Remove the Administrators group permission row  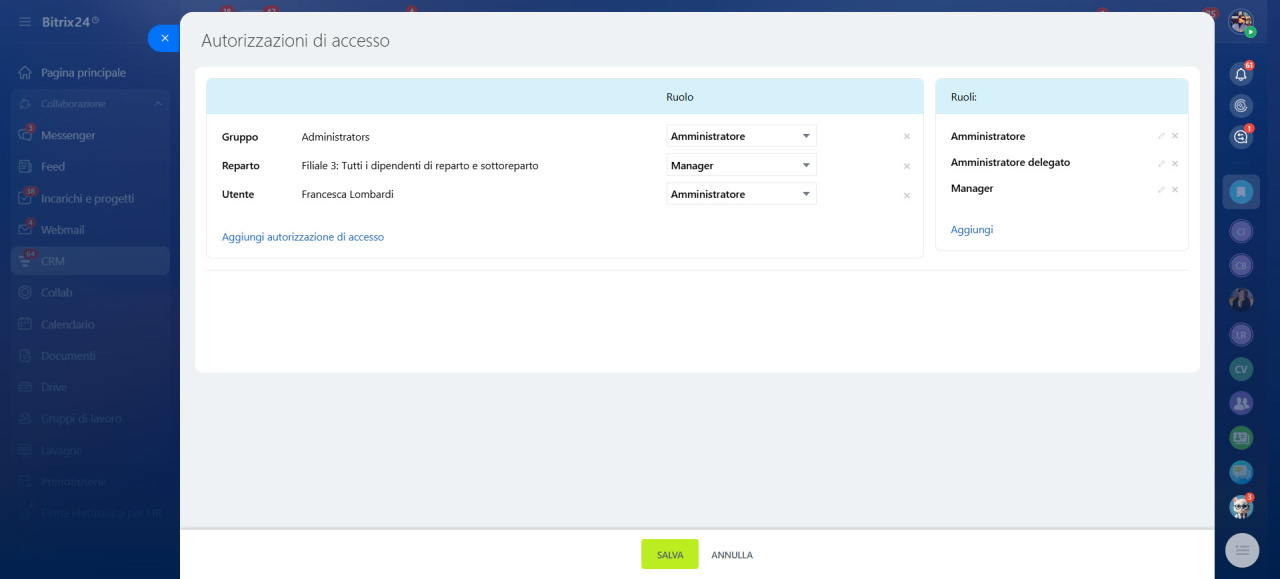click(x=907, y=137)
